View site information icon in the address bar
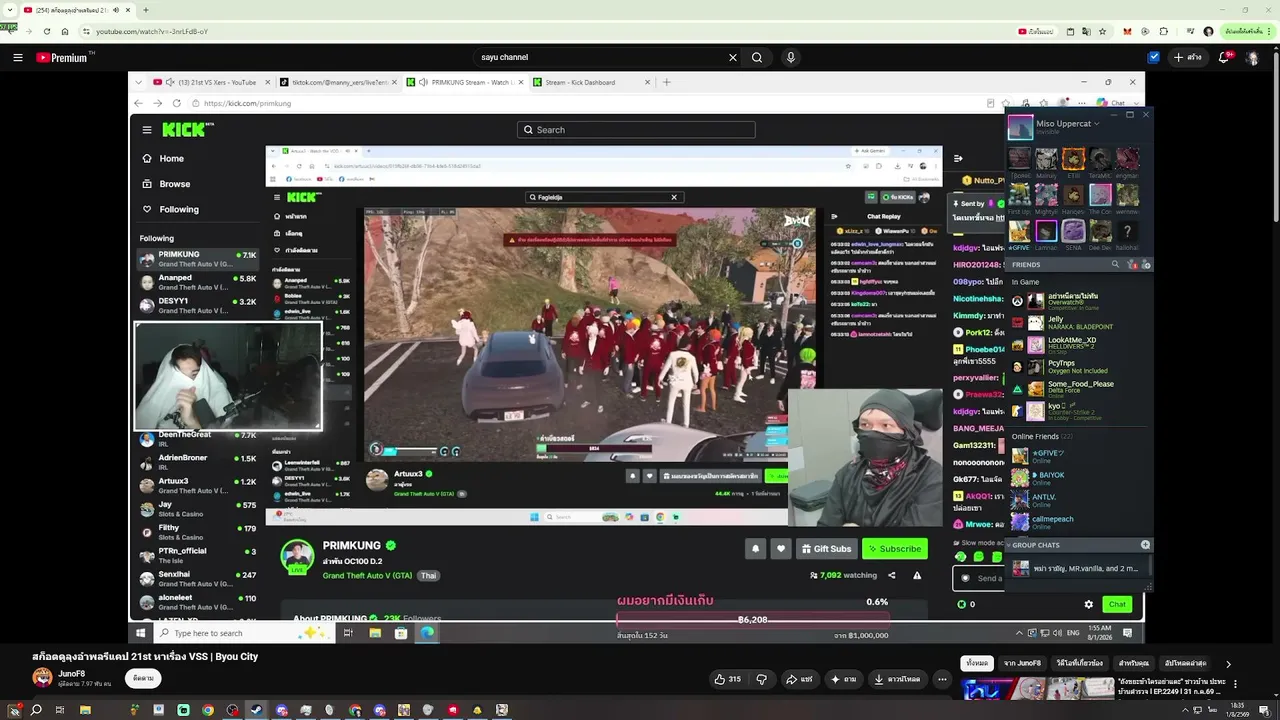Screen dimensions: 1280x720 88,32
